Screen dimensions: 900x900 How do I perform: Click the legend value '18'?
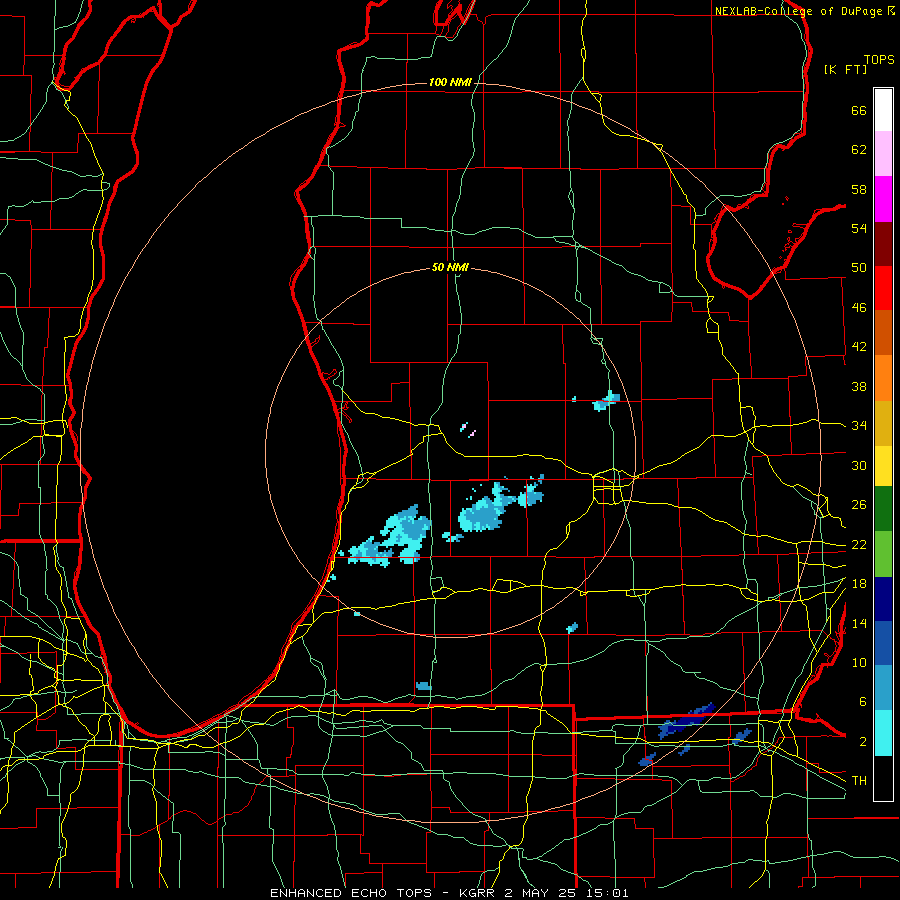click(x=859, y=584)
